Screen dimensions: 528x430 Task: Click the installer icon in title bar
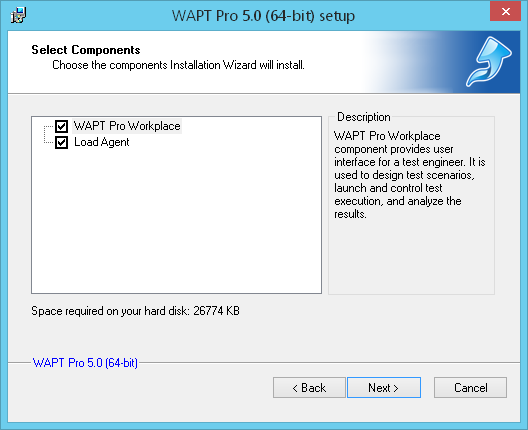coord(18,15)
